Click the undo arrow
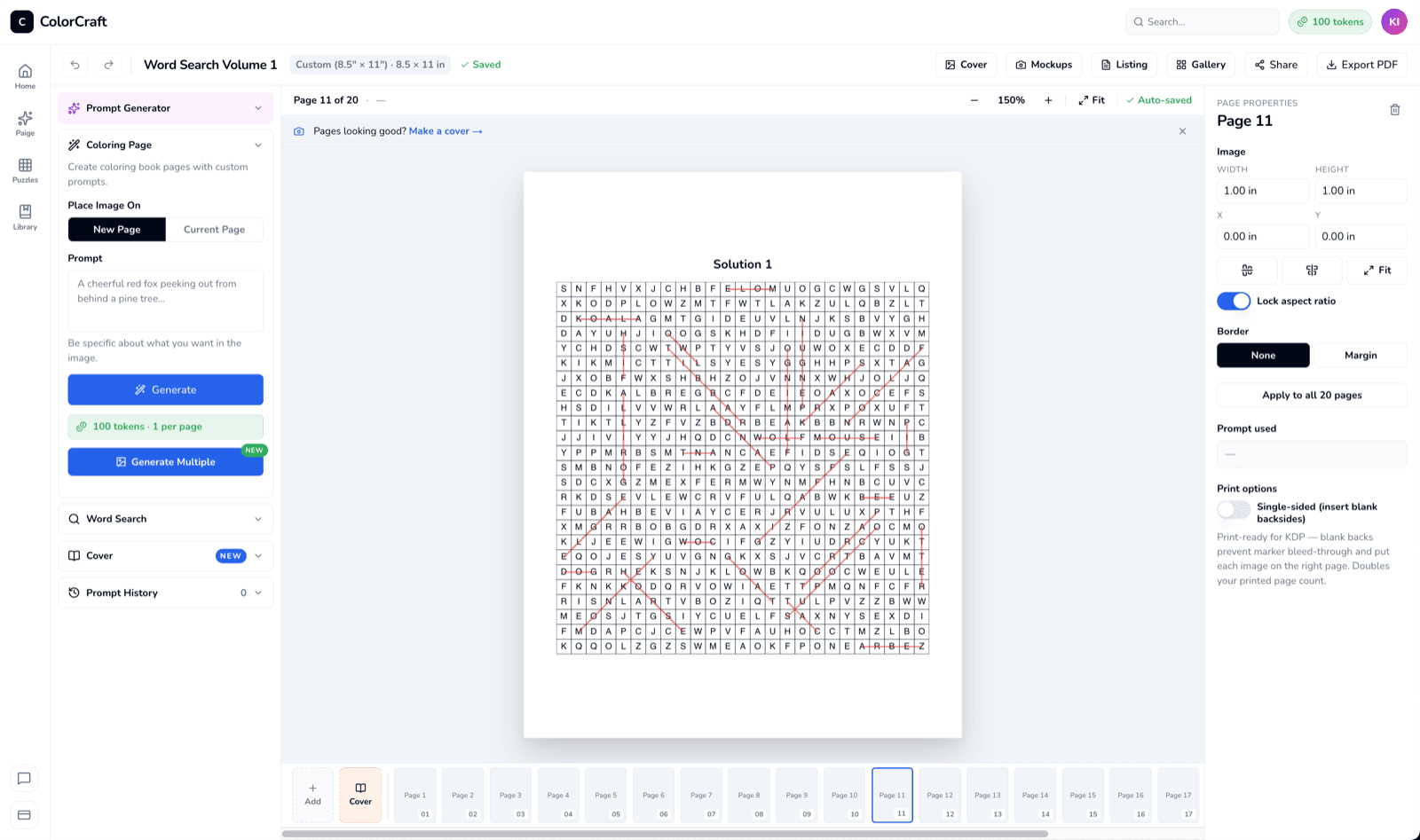The width and height of the screenshot is (1420, 840). 75,65
